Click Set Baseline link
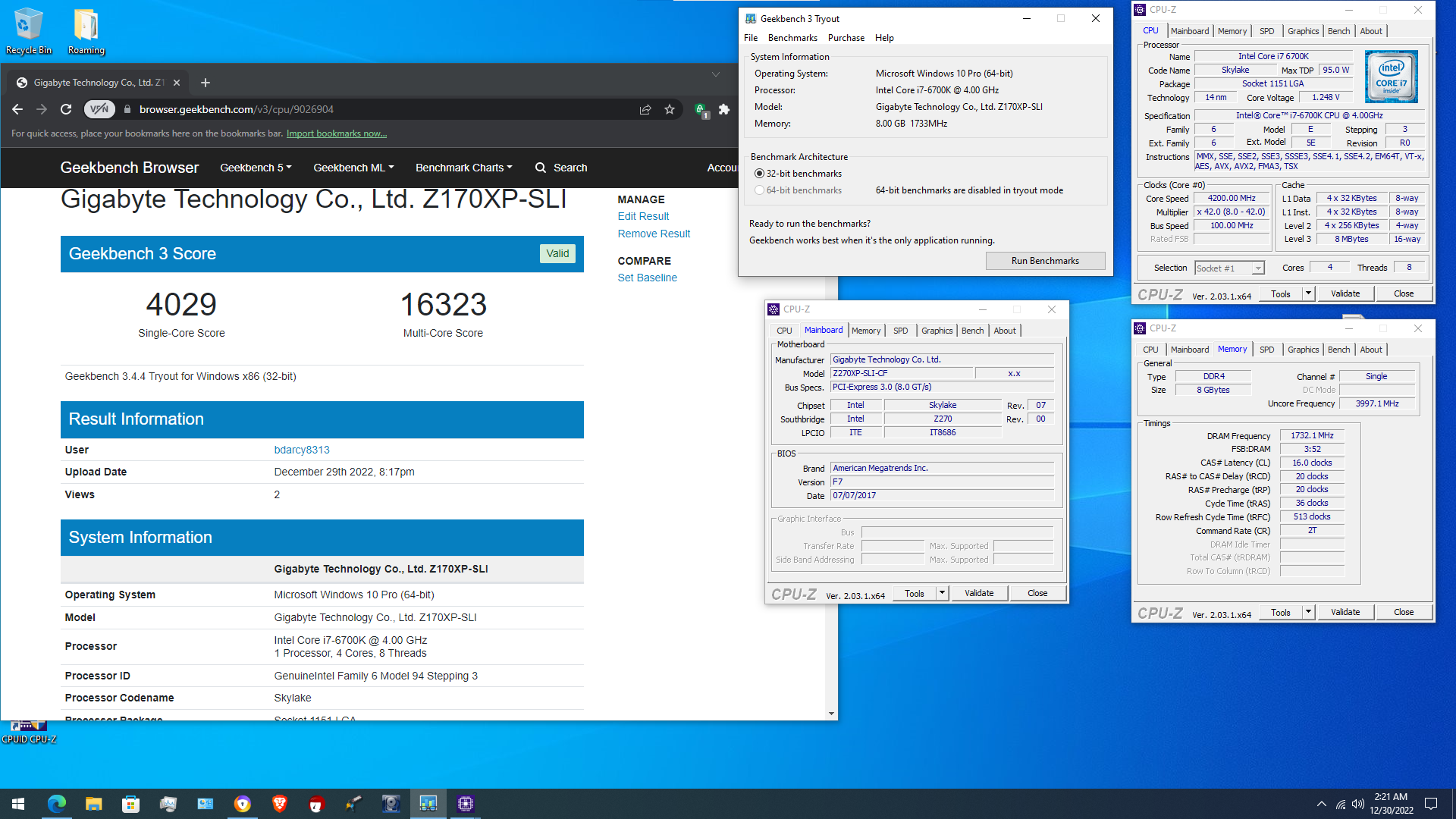Viewport: 1456px width, 819px height. (x=647, y=278)
